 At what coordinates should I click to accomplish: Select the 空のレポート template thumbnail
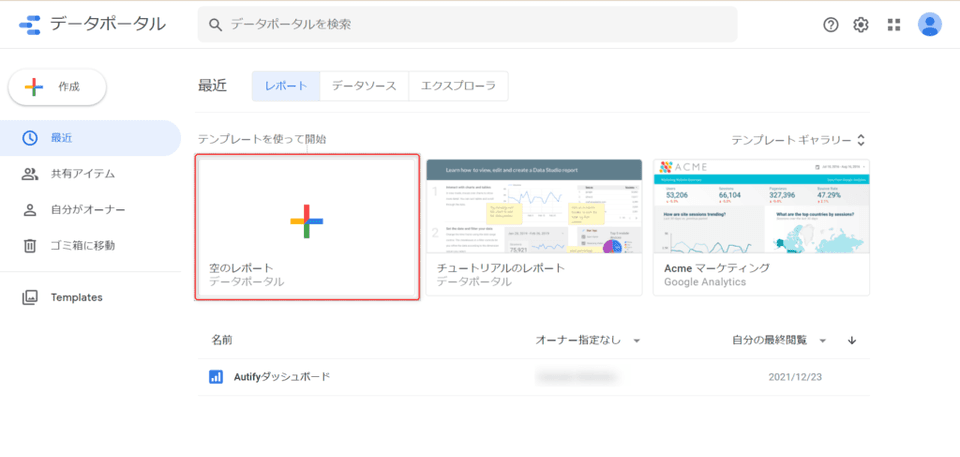[x=307, y=226]
